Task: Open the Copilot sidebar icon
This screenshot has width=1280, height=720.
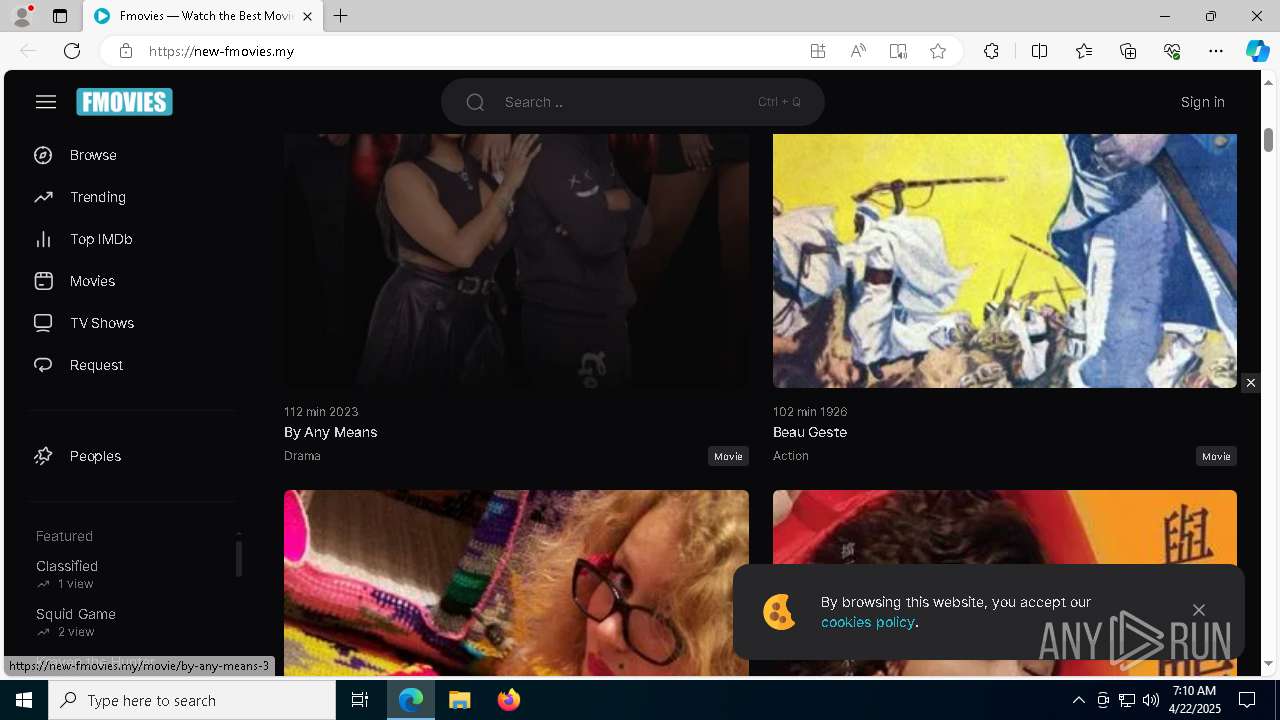Action: click(x=1257, y=51)
